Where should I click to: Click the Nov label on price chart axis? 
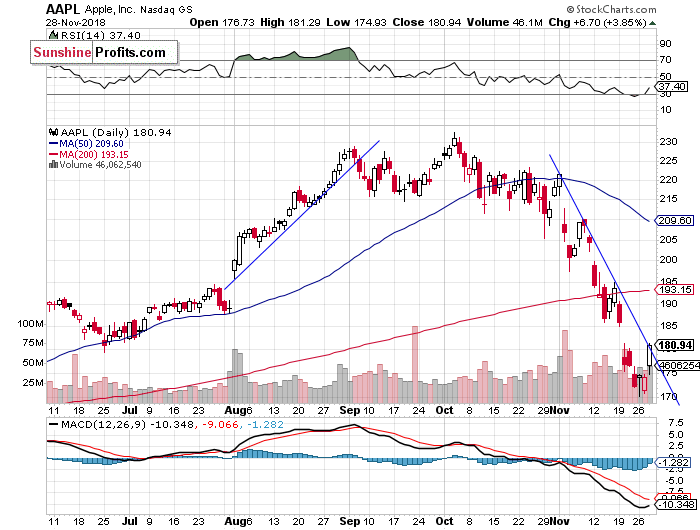point(560,410)
